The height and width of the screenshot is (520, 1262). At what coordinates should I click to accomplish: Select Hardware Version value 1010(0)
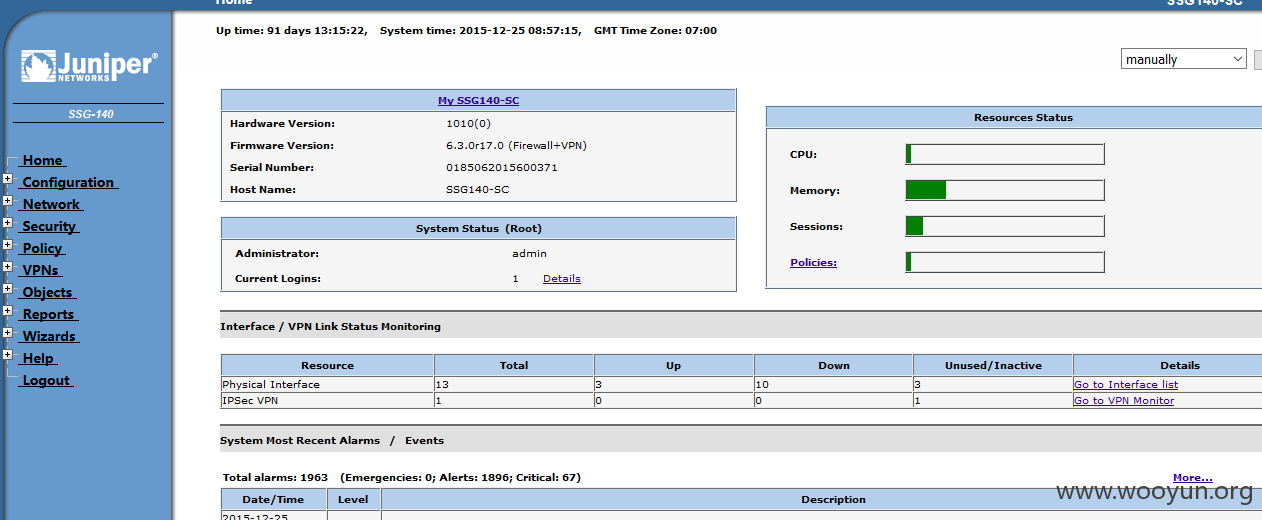click(x=468, y=124)
